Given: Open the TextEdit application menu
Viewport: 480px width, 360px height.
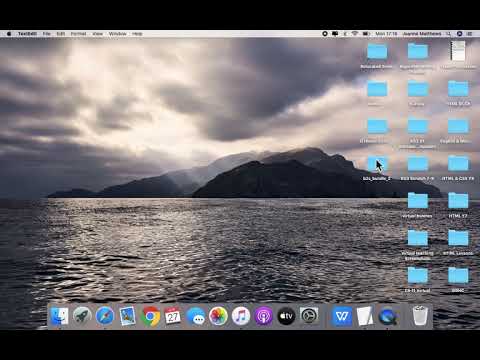Looking at the screenshot, I should coord(27,34).
